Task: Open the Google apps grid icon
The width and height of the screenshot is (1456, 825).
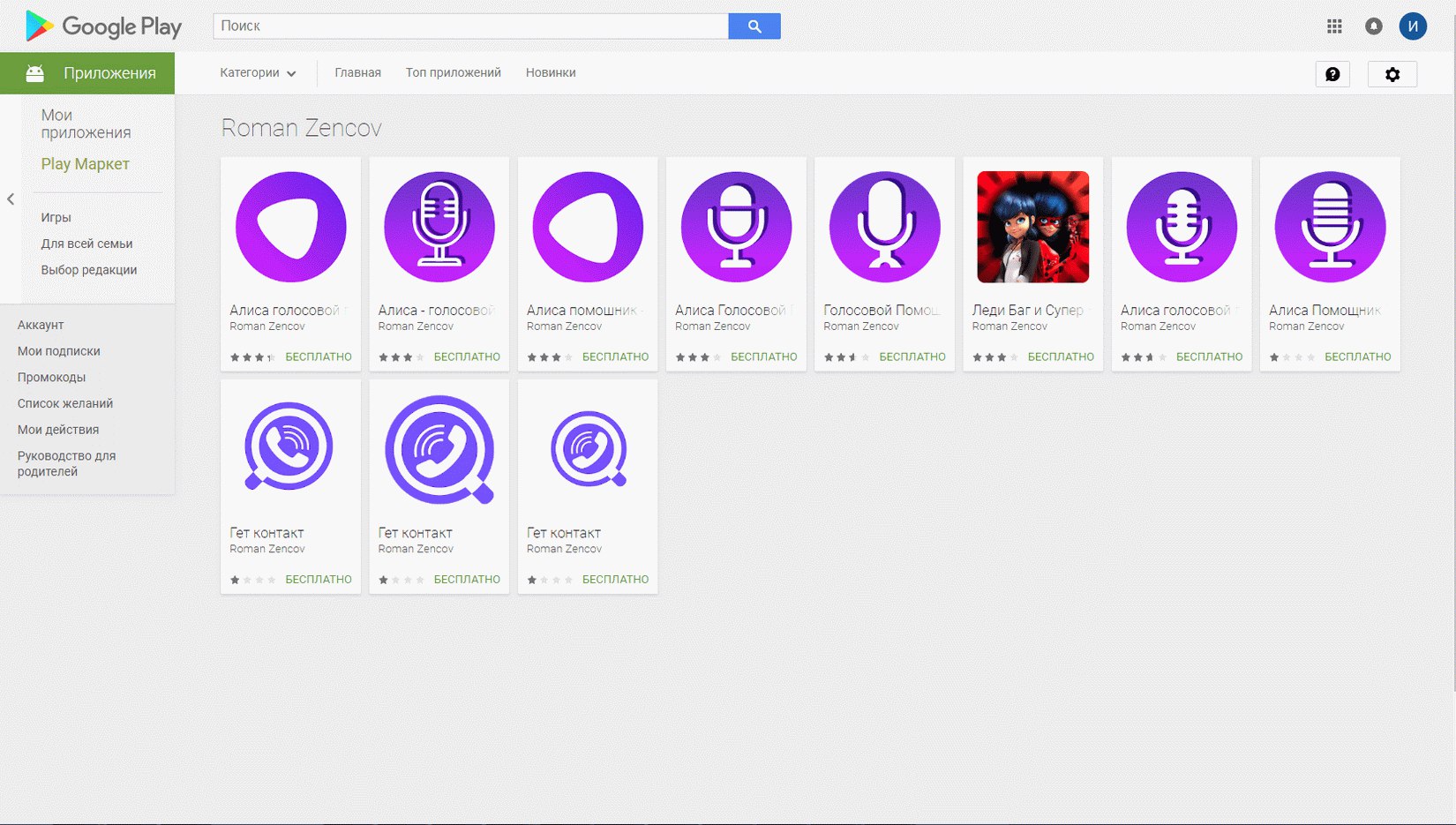Action: 1334,26
